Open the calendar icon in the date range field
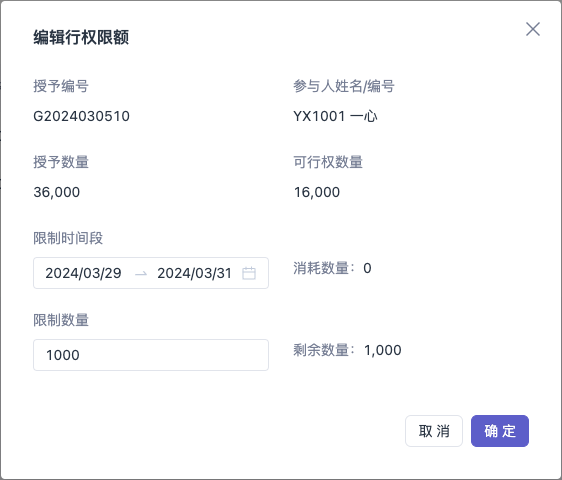This screenshot has width=562, height=480. [249, 273]
